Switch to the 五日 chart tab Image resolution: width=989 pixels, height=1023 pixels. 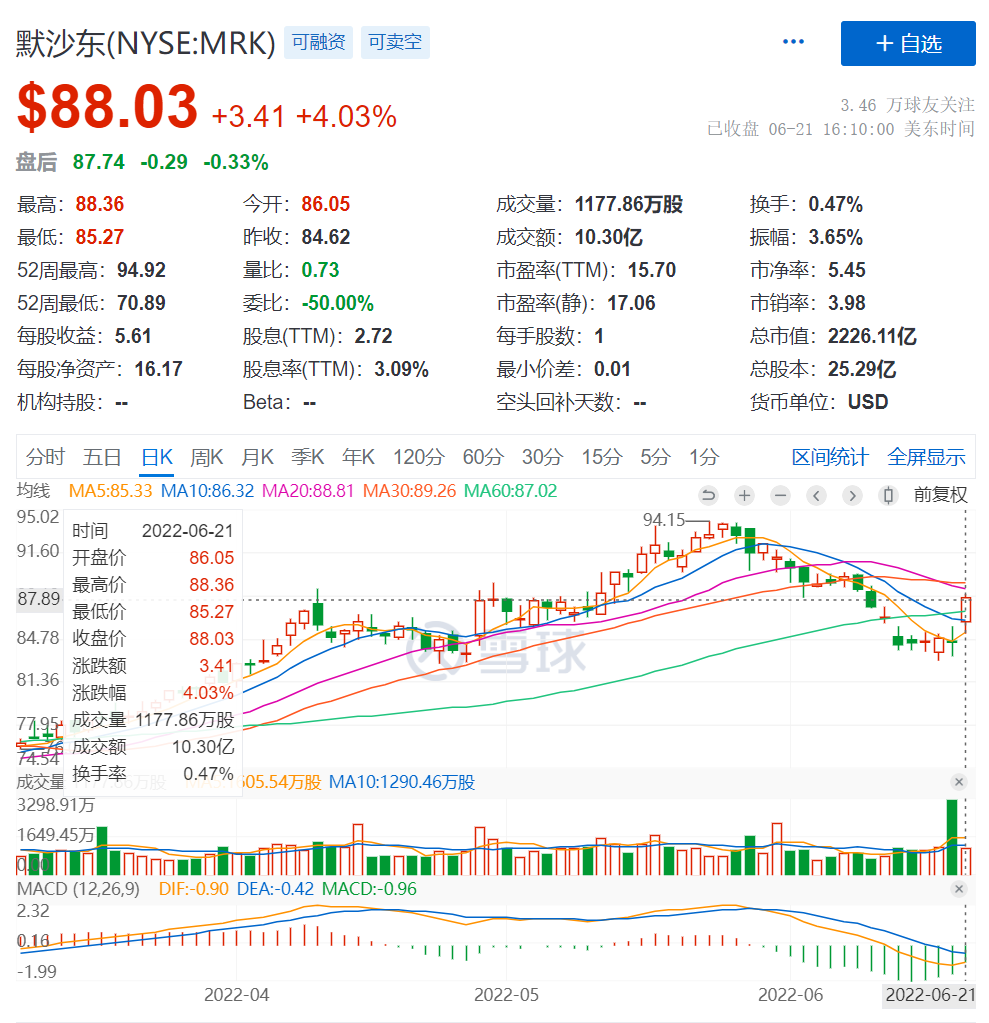102,457
